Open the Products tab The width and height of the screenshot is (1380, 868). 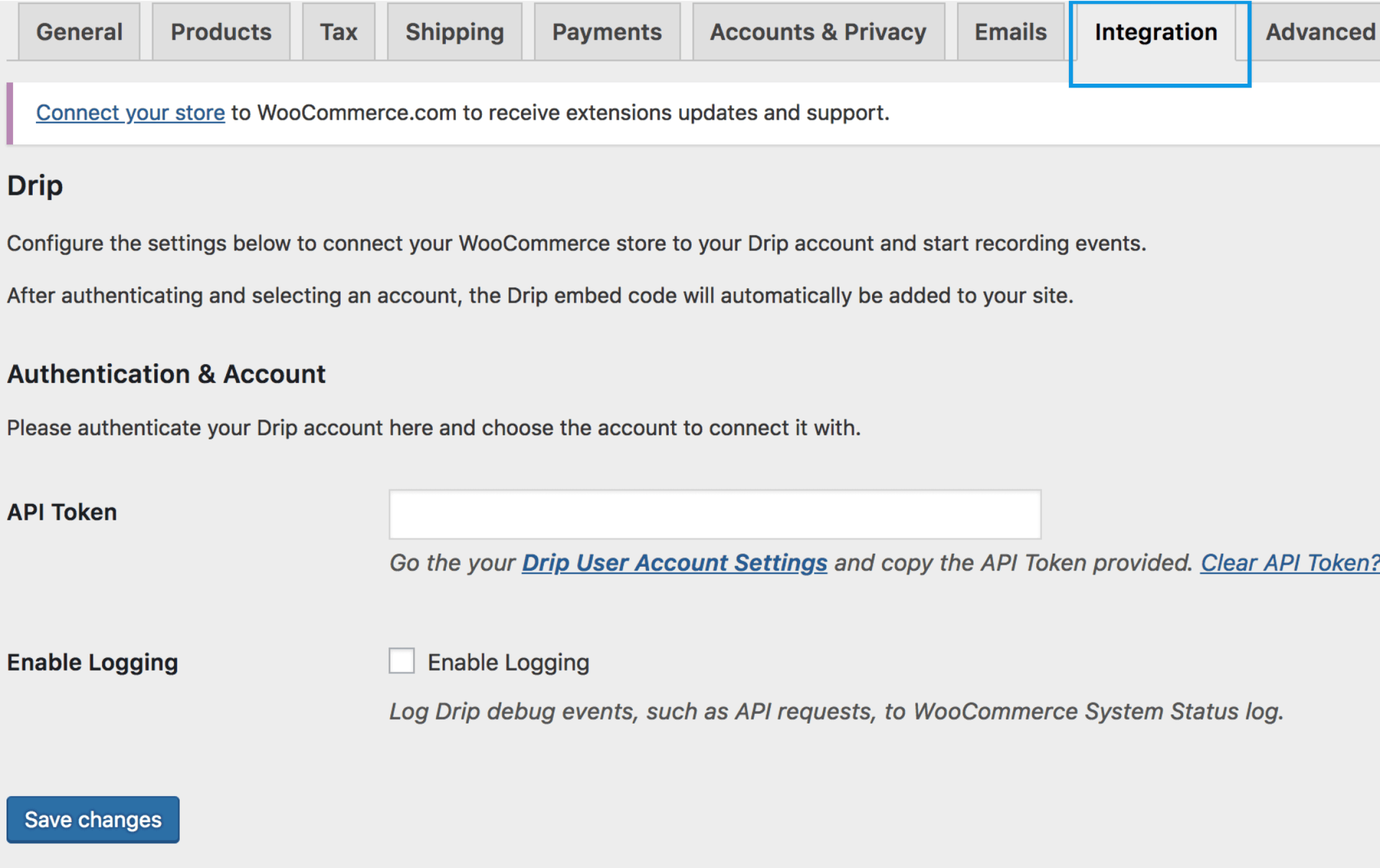point(221,31)
